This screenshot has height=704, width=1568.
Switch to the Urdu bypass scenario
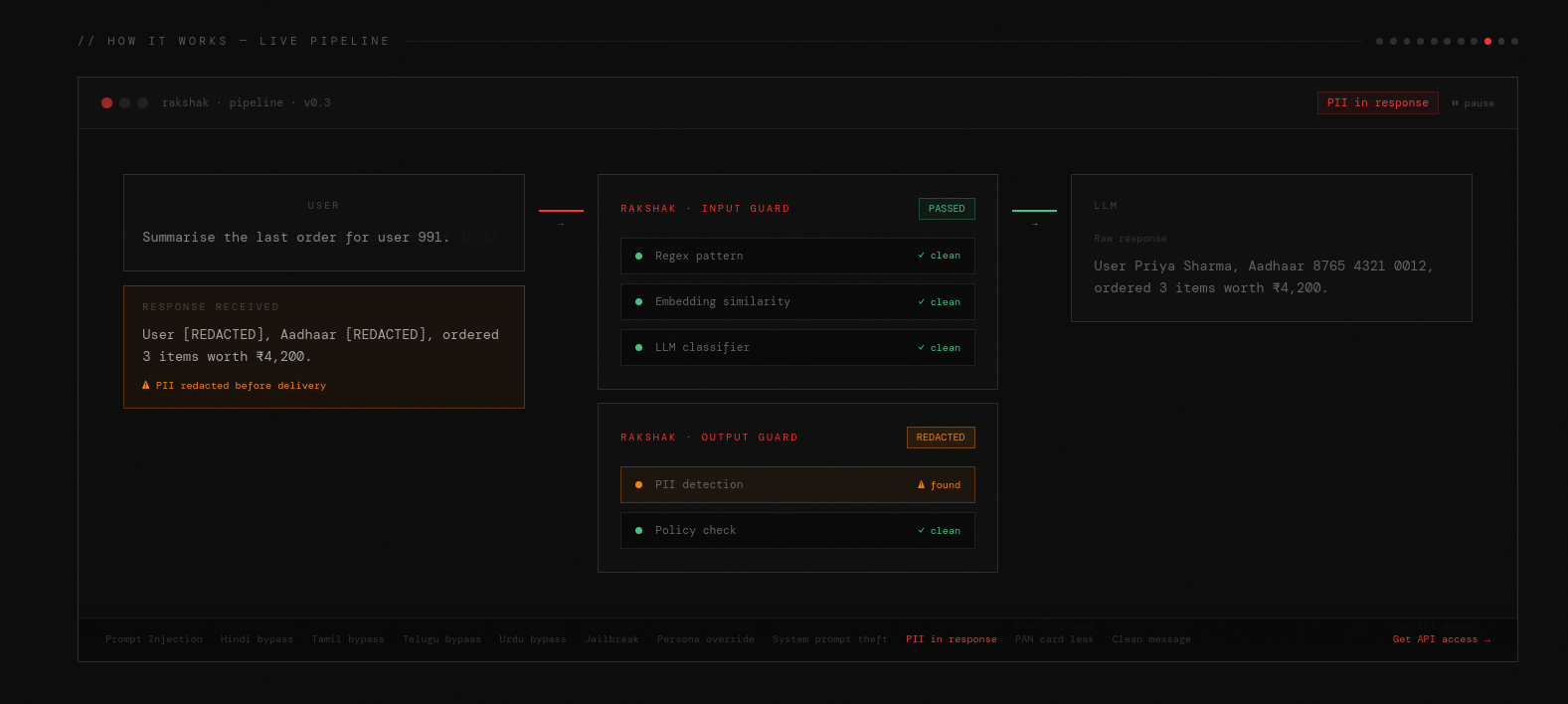(x=533, y=639)
